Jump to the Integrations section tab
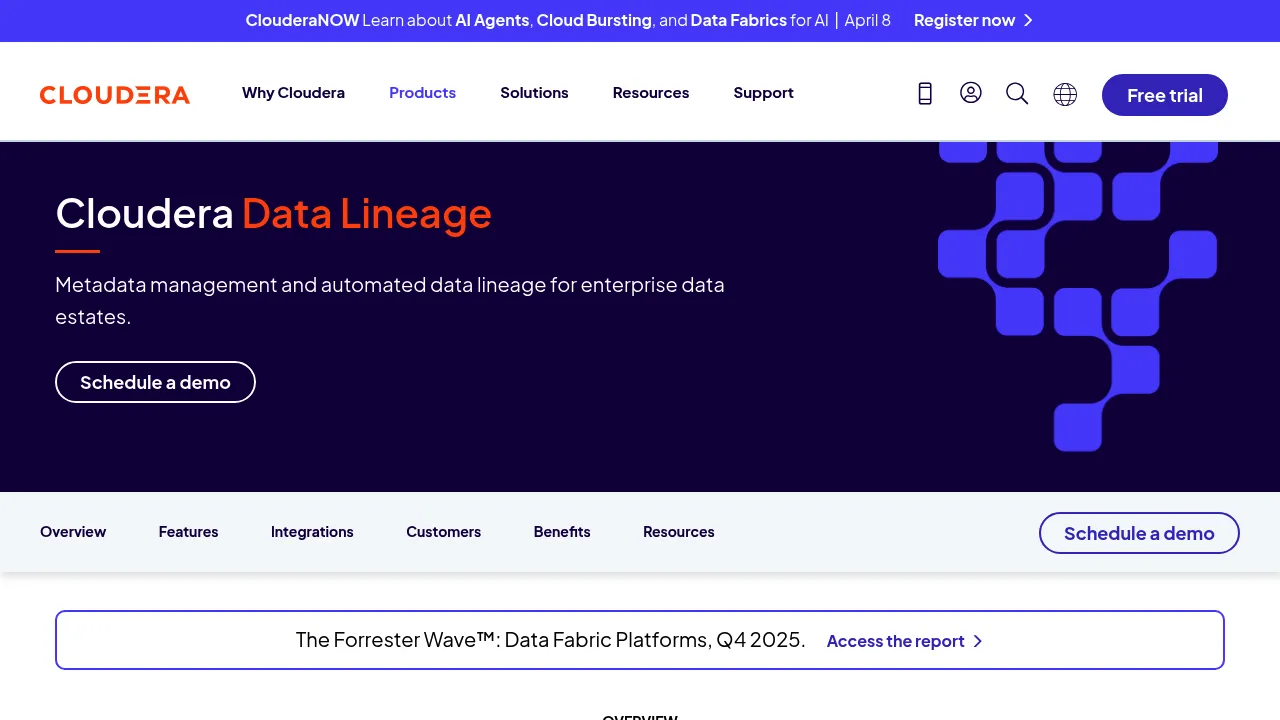This screenshot has width=1280, height=720. pos(312,532)
